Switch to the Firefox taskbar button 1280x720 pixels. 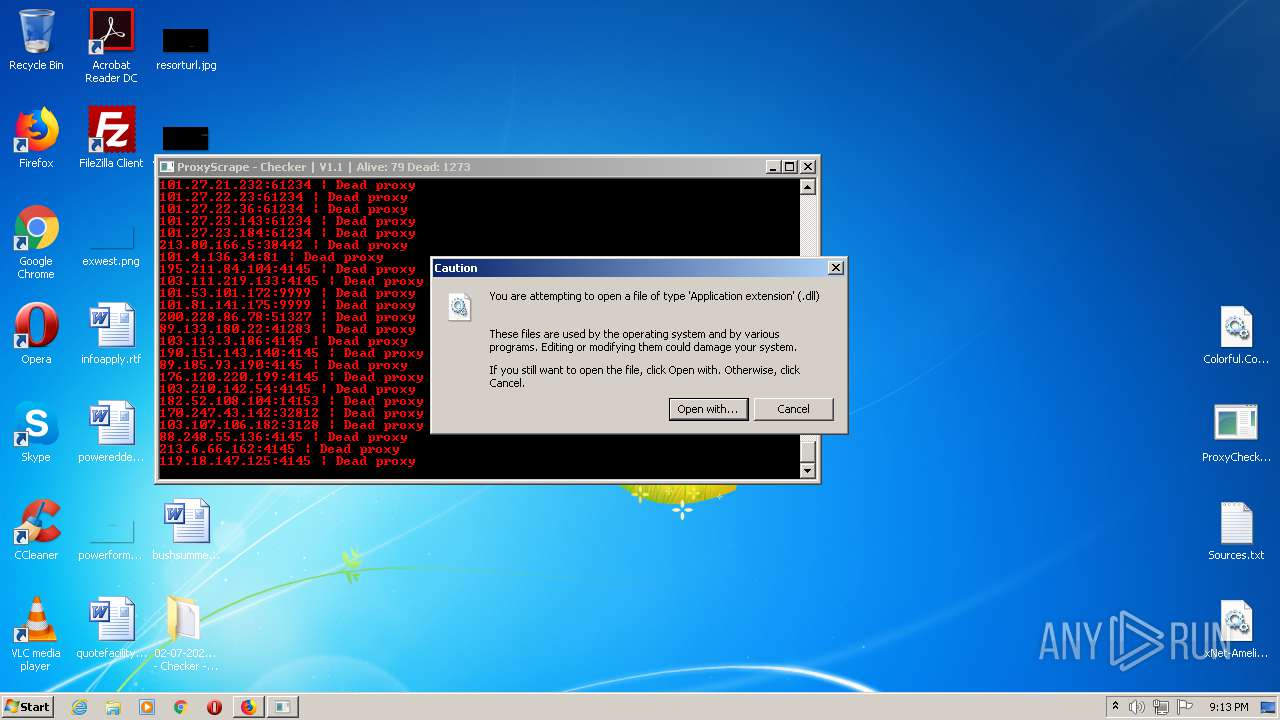pyautogui.click(x=248, y=707)
